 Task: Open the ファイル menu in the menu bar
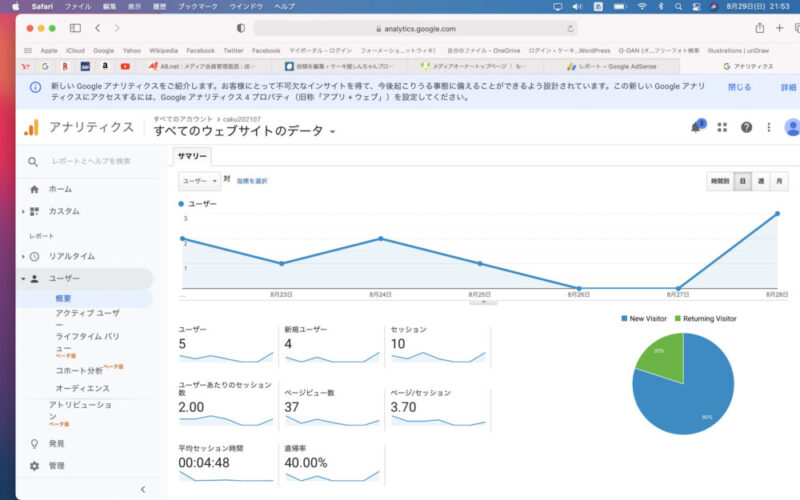[x=78, y=7]
